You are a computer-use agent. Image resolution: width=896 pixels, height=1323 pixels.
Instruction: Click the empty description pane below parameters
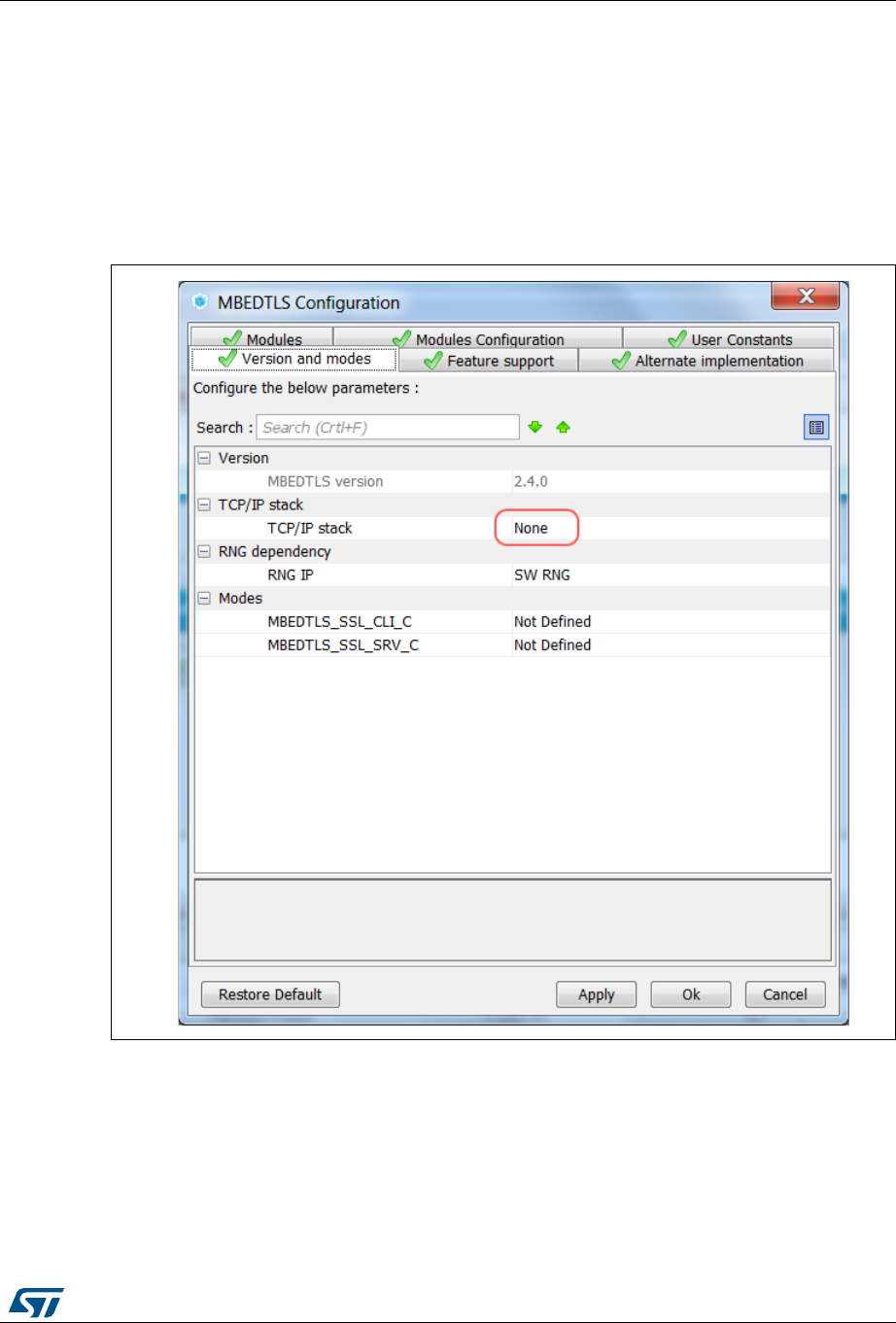513,920
